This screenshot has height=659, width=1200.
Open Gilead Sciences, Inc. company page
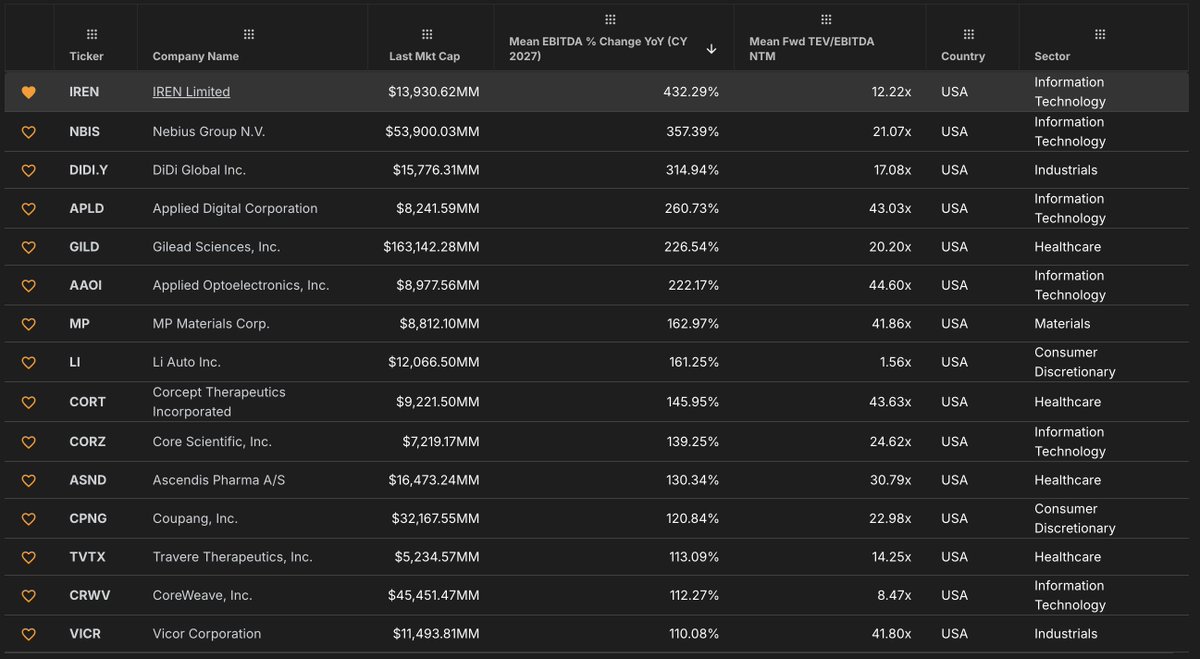coord(216,247)
